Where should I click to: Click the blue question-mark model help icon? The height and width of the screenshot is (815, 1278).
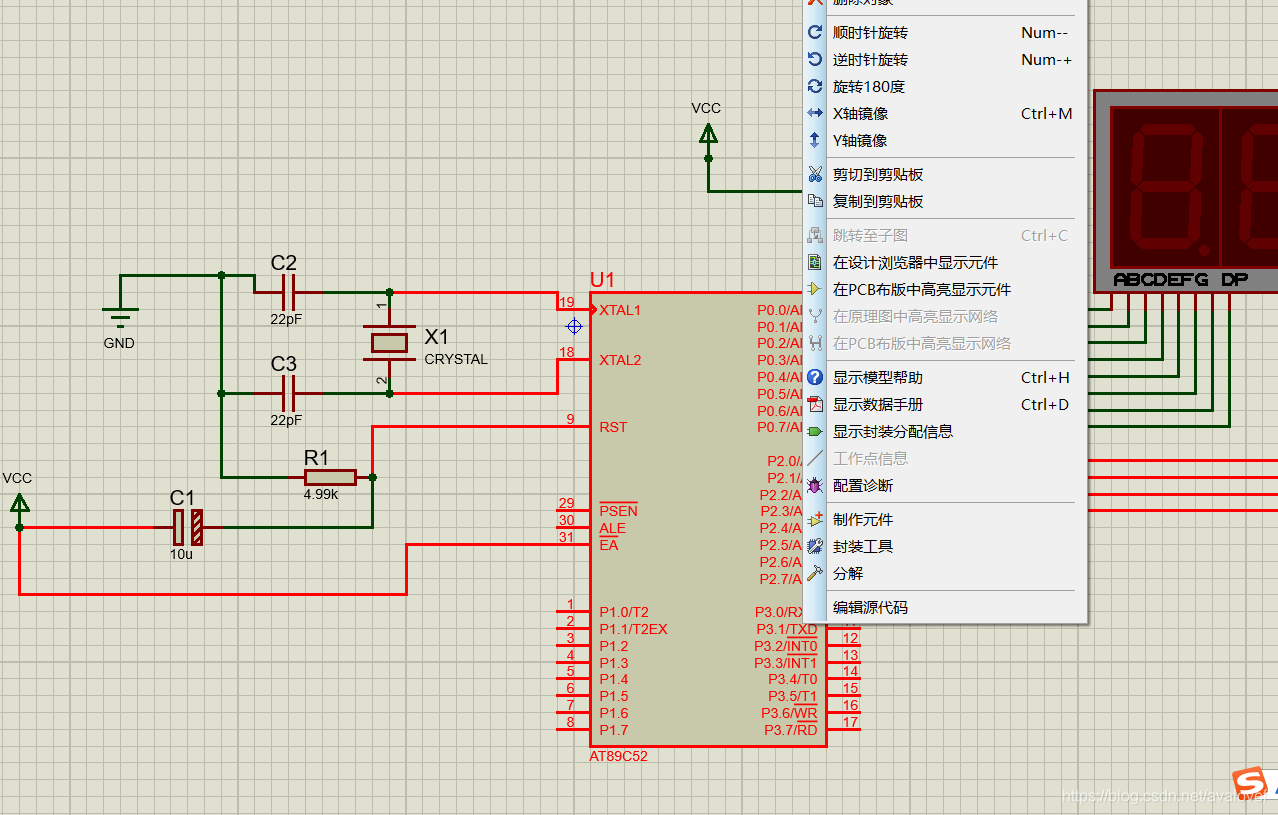815,378
